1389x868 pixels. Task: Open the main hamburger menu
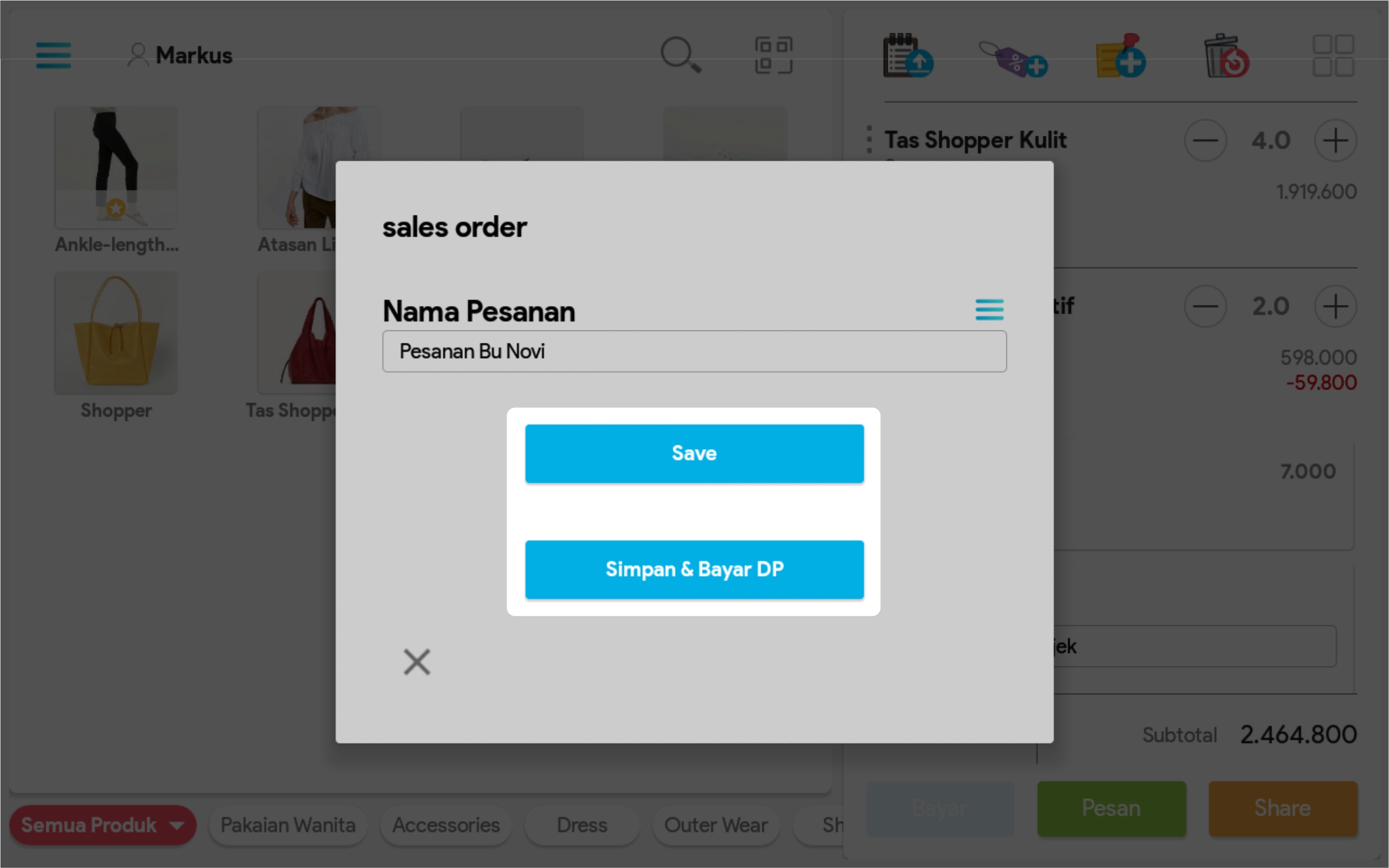click(54, 55)
